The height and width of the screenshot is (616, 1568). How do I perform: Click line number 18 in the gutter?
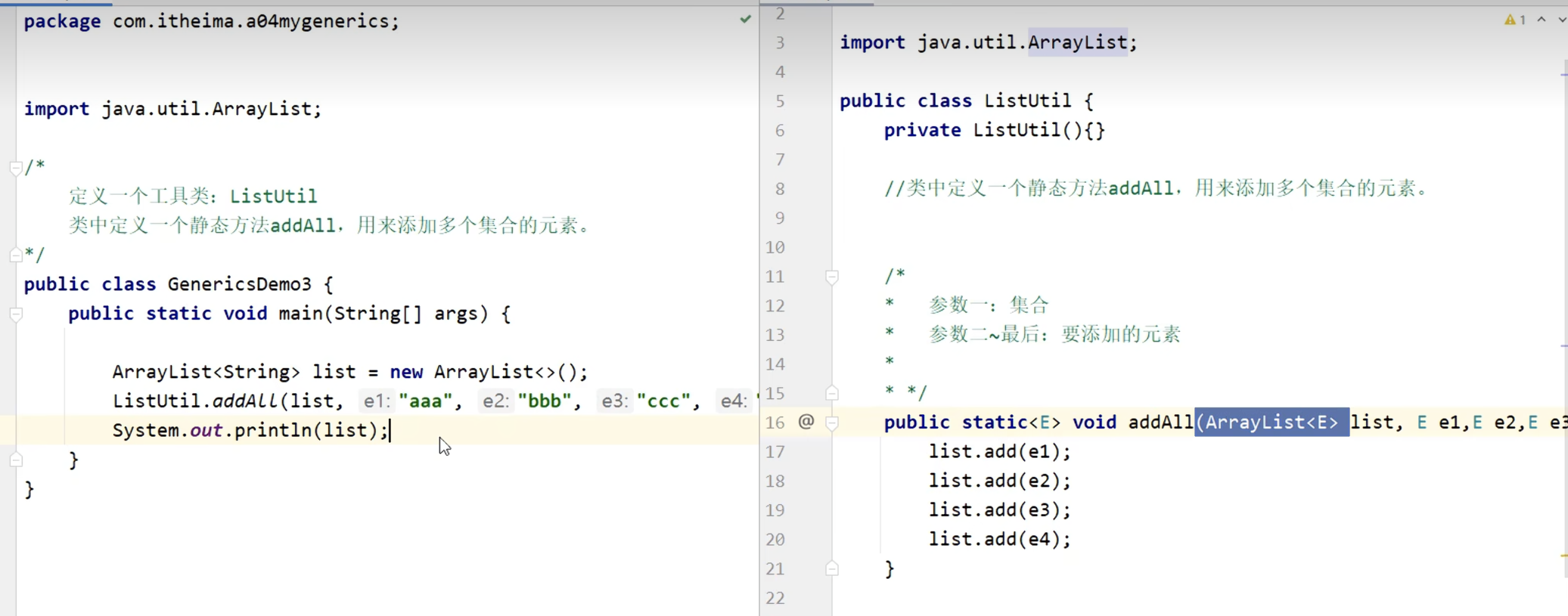point(775,481)
